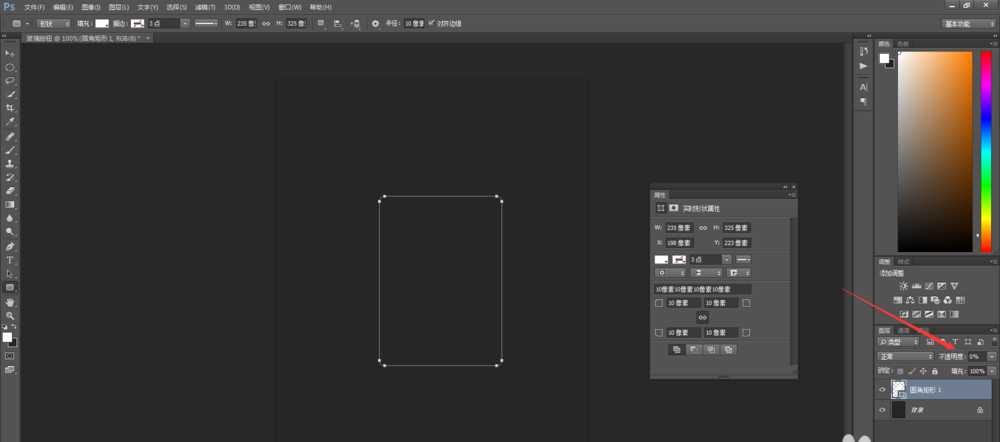1000x442 pixels.
Task: Select the Lasso tool
Action: click(x=10, y=80)
